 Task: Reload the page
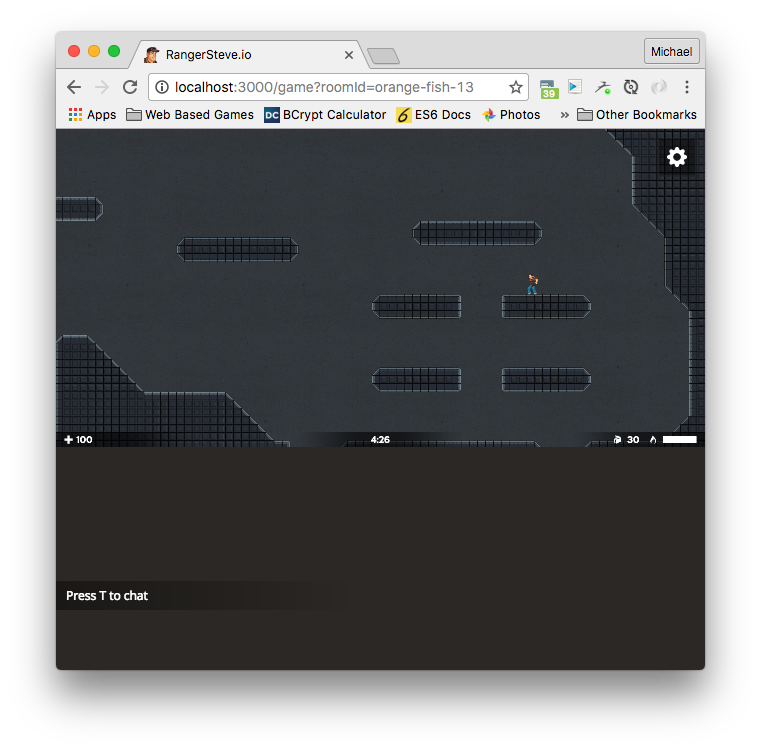(130, 87)
